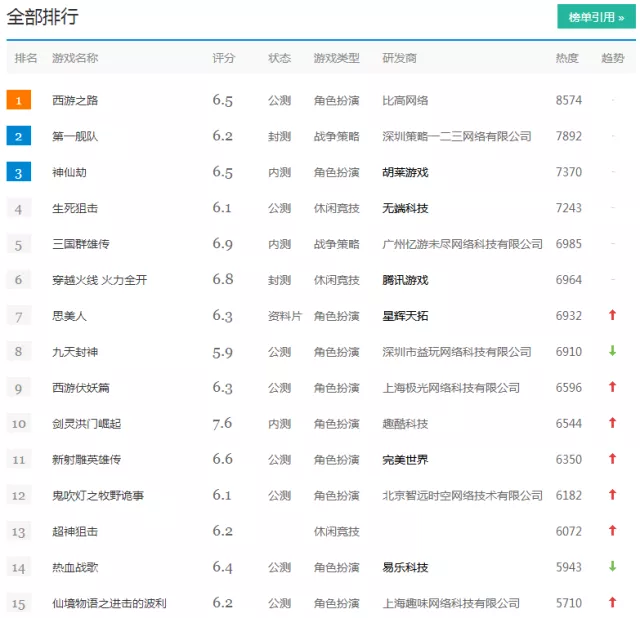640x618 pixels.
Task: Click the score 5.9 for 九天封神
Action: (222, 352)
